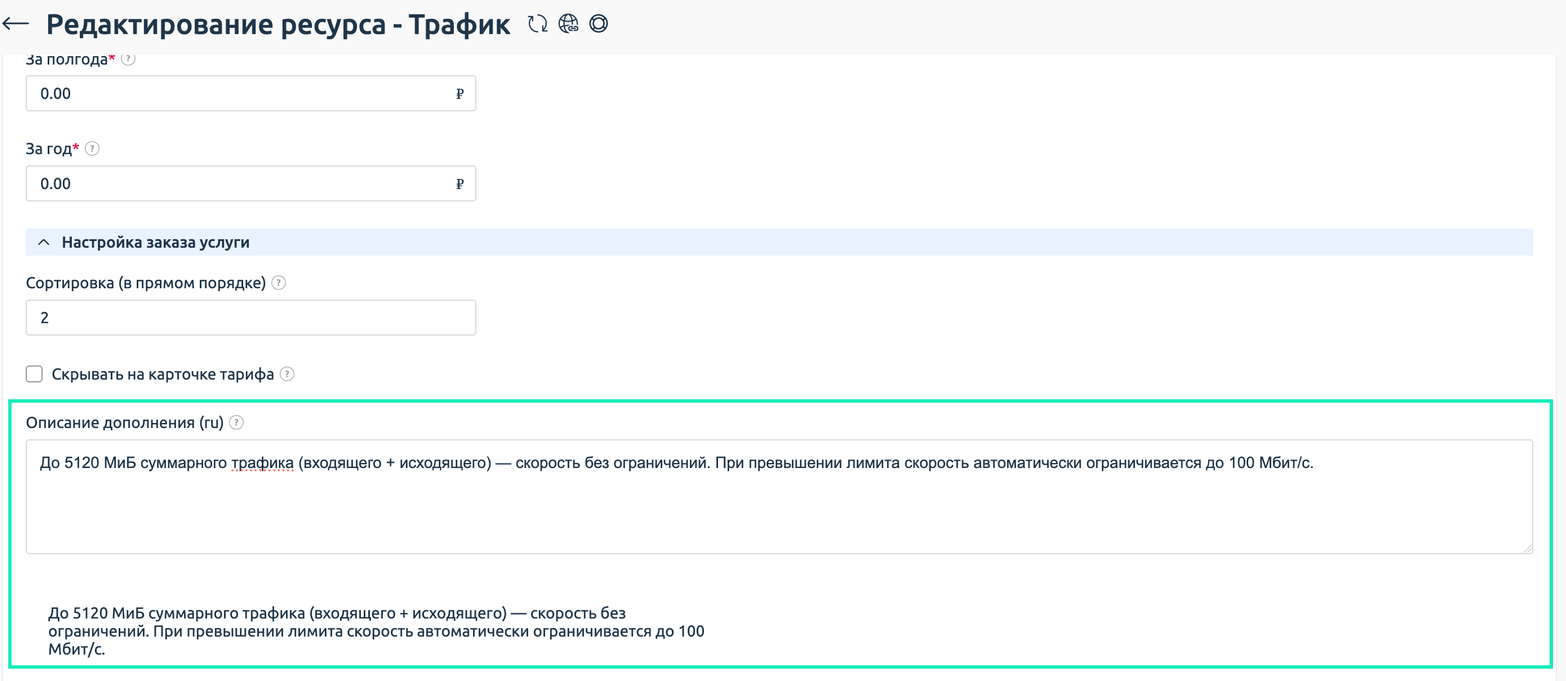Click the refresh icon in the header

(538, 24)
